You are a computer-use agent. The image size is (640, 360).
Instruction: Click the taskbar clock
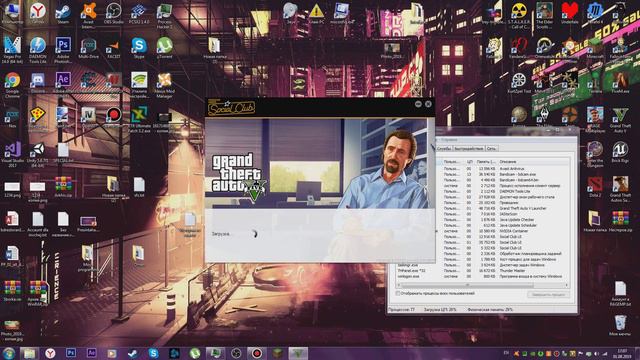[622, 353]
